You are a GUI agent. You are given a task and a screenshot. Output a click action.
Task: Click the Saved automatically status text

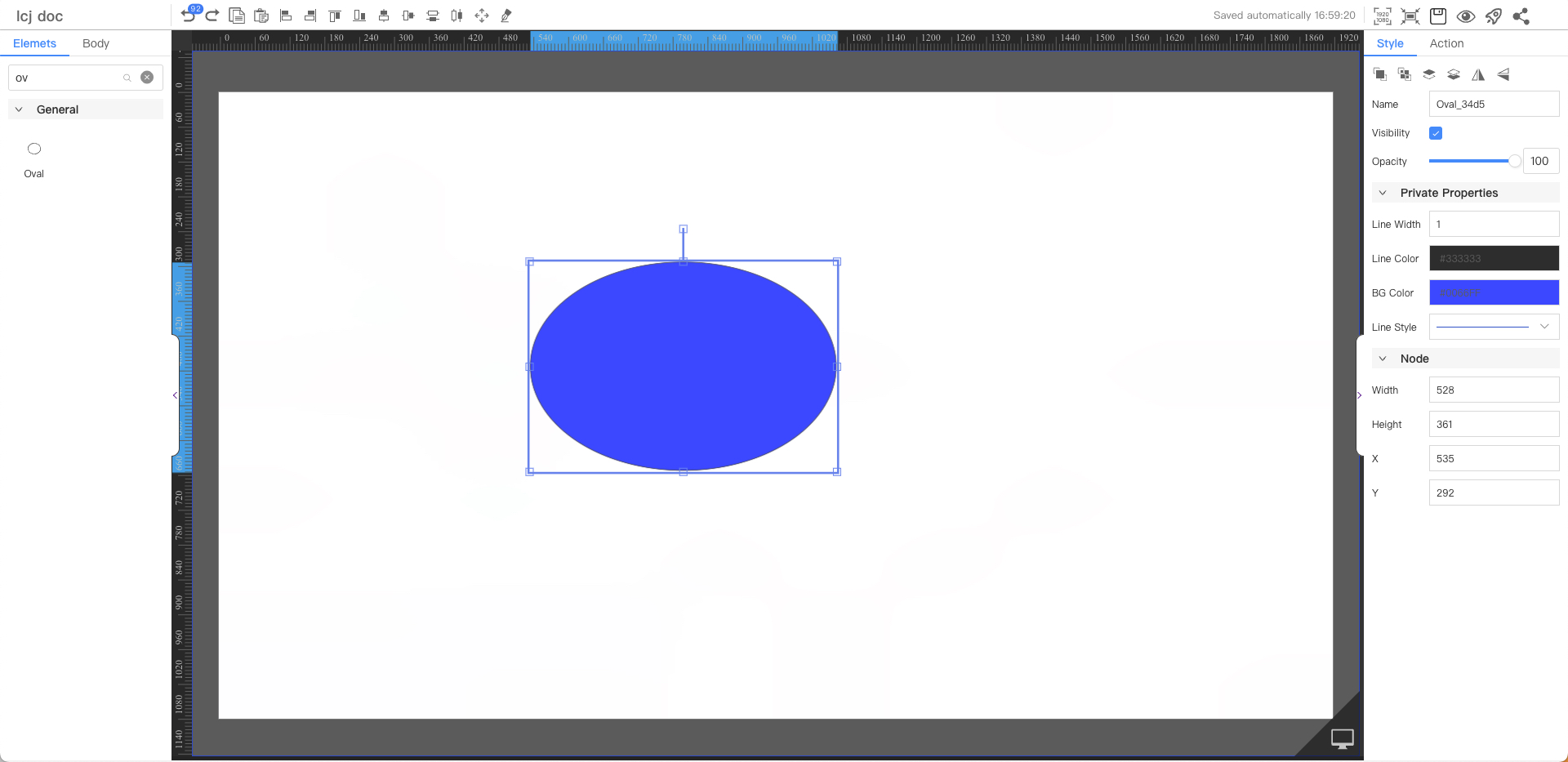click(x=1284, y=16)
